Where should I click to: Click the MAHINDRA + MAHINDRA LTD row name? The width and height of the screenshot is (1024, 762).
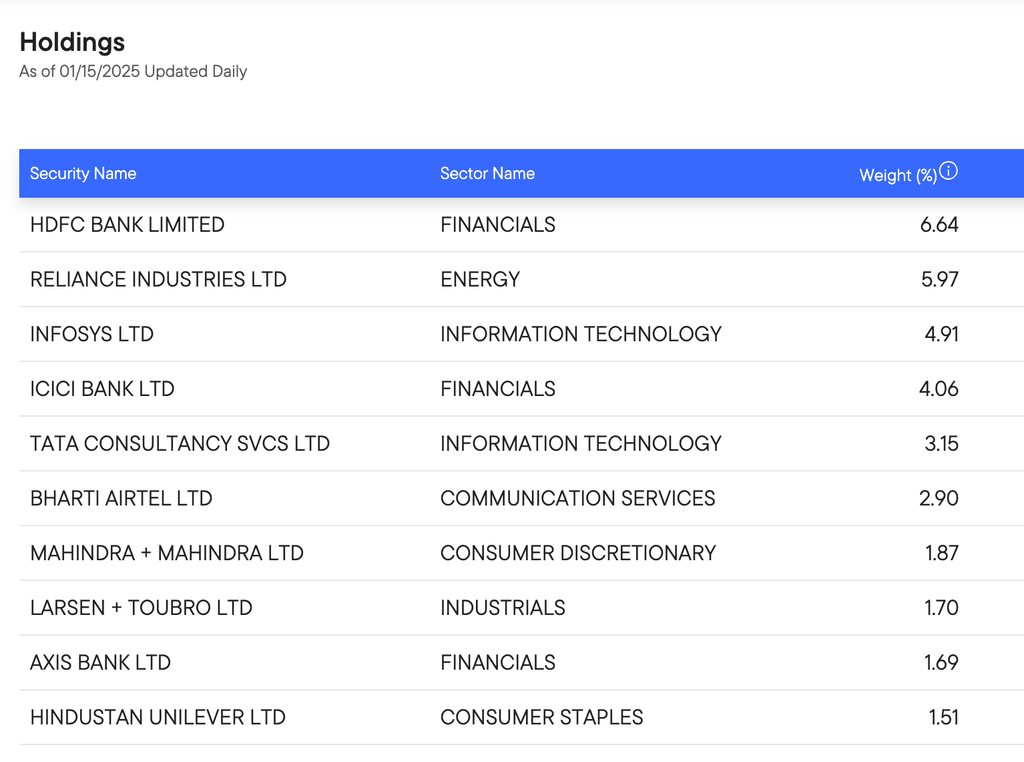[167, 553]
